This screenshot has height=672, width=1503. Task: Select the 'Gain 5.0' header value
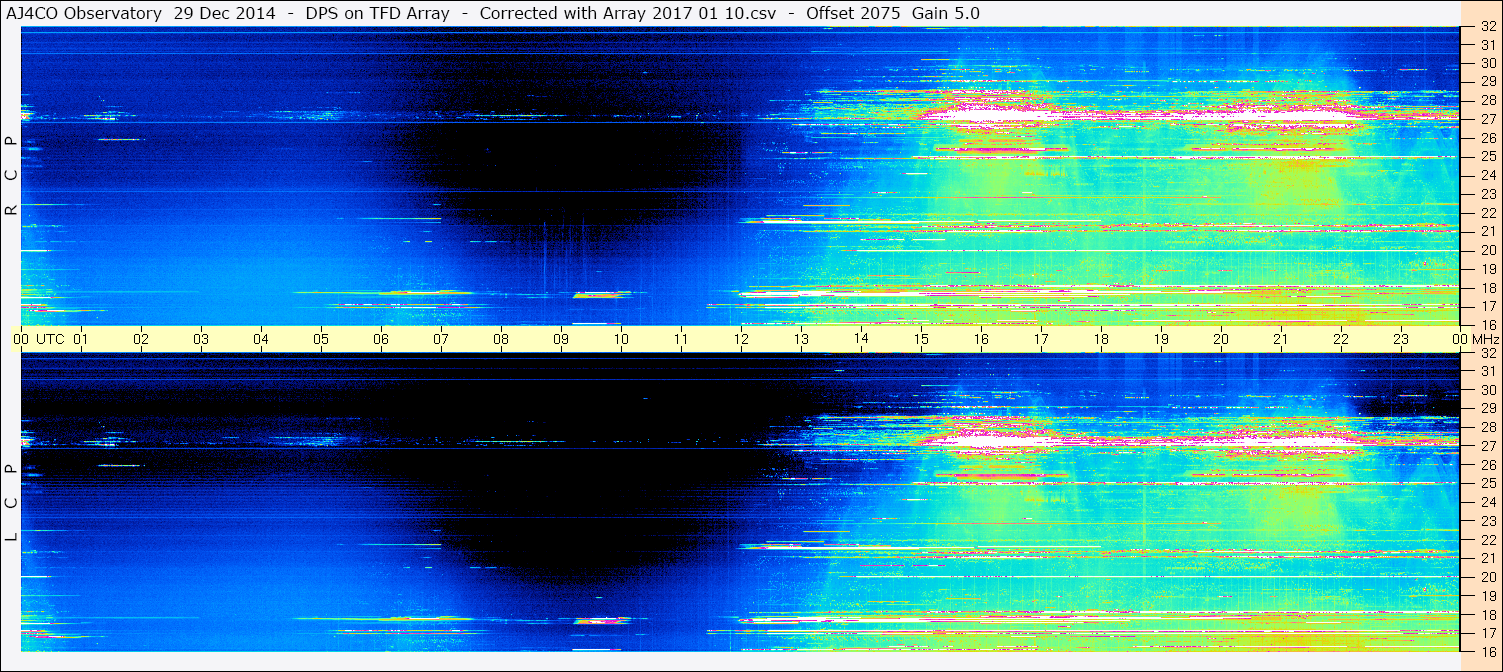coord(946,14)
